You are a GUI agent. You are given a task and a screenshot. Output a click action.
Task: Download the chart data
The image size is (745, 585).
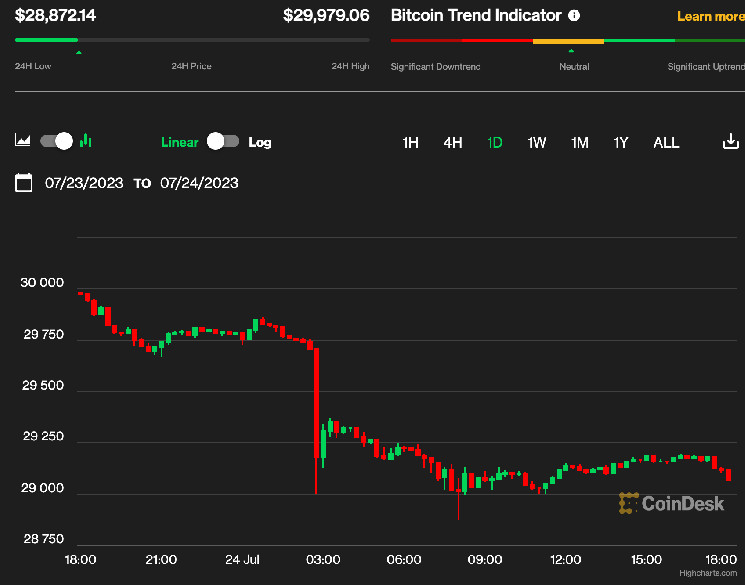click(x=731, y=141)
